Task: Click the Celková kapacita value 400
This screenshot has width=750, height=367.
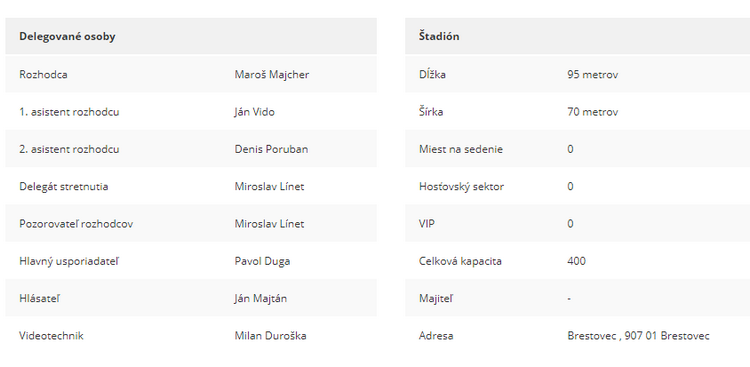Action: pyautogui.click(x=576, y=261)
